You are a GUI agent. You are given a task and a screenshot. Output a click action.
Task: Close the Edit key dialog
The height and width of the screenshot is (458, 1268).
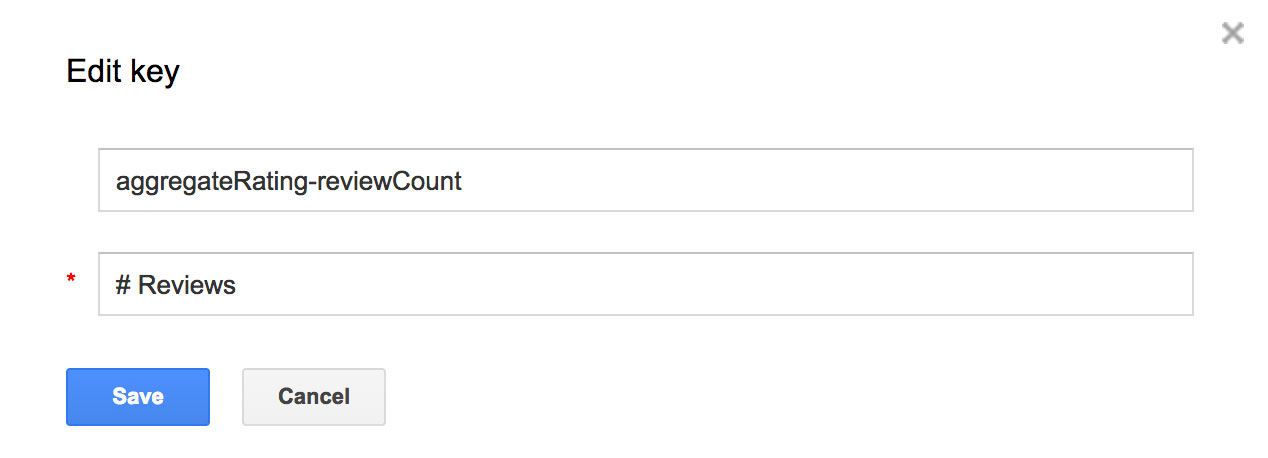(1232, 34)
